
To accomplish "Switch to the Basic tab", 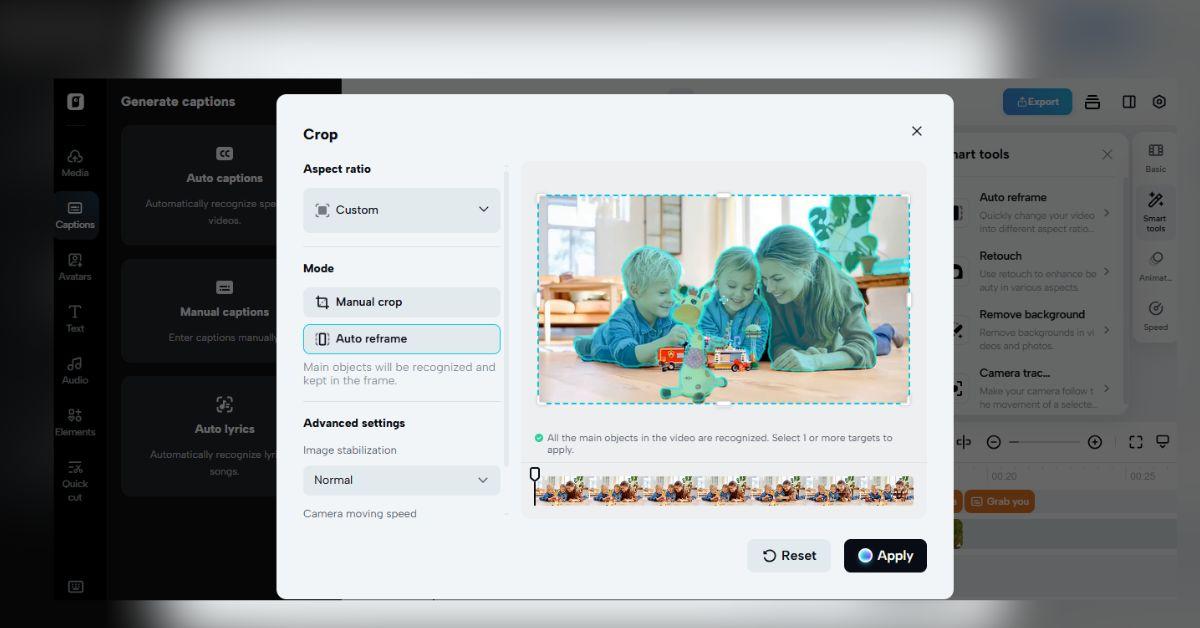I will (x=1155, y=157).
